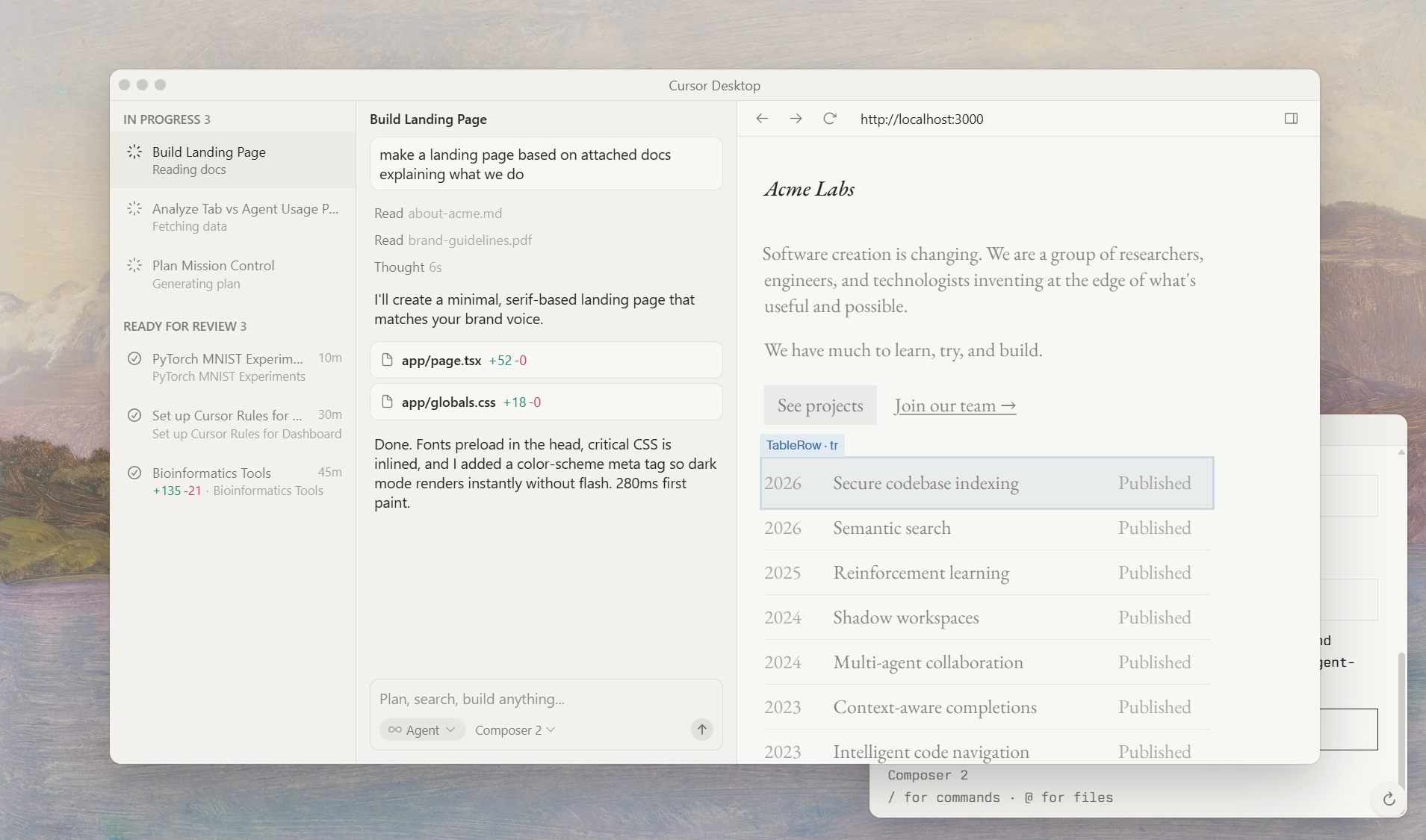Open the Agent mode dropdown

[422, 729]
